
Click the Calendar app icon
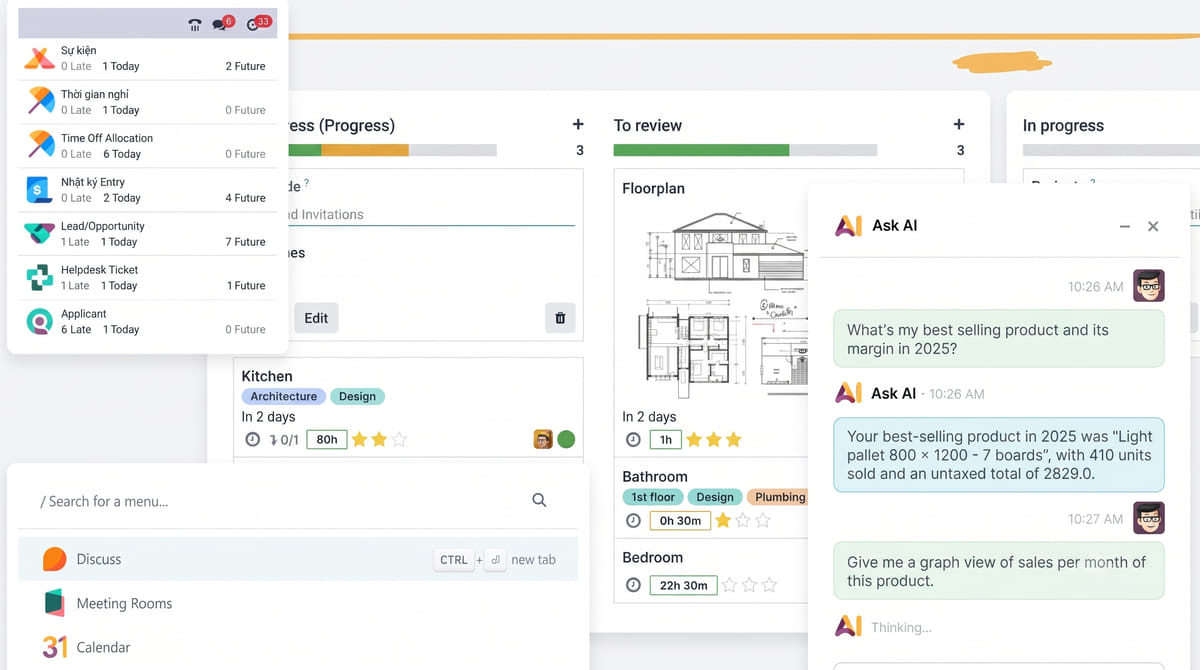click(54, 647)
